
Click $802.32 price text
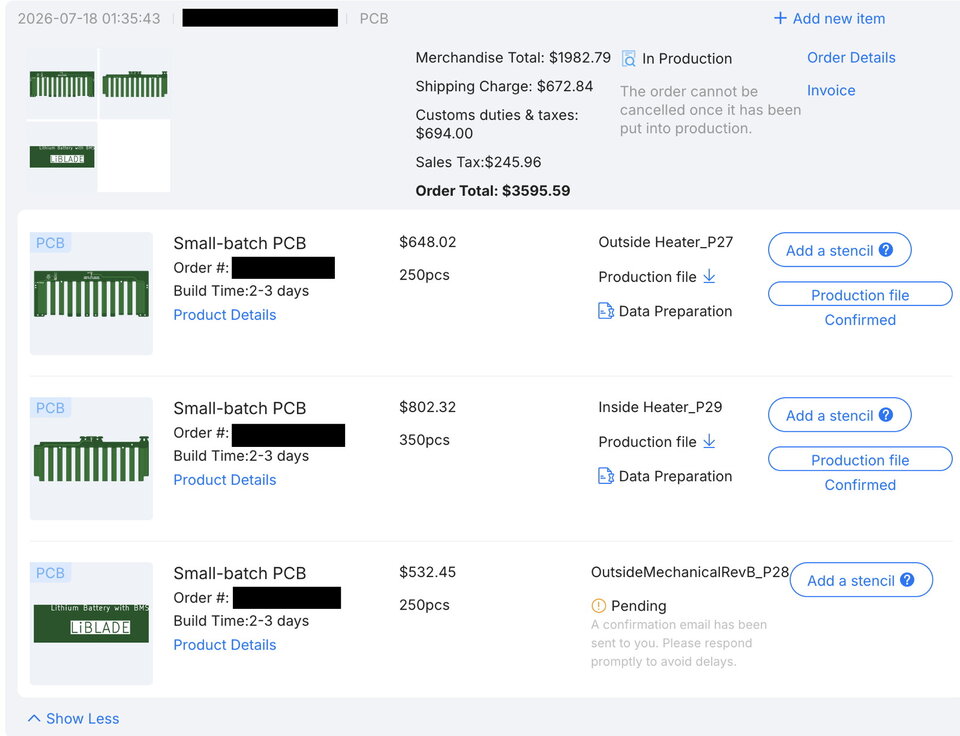tap(427, 407)
